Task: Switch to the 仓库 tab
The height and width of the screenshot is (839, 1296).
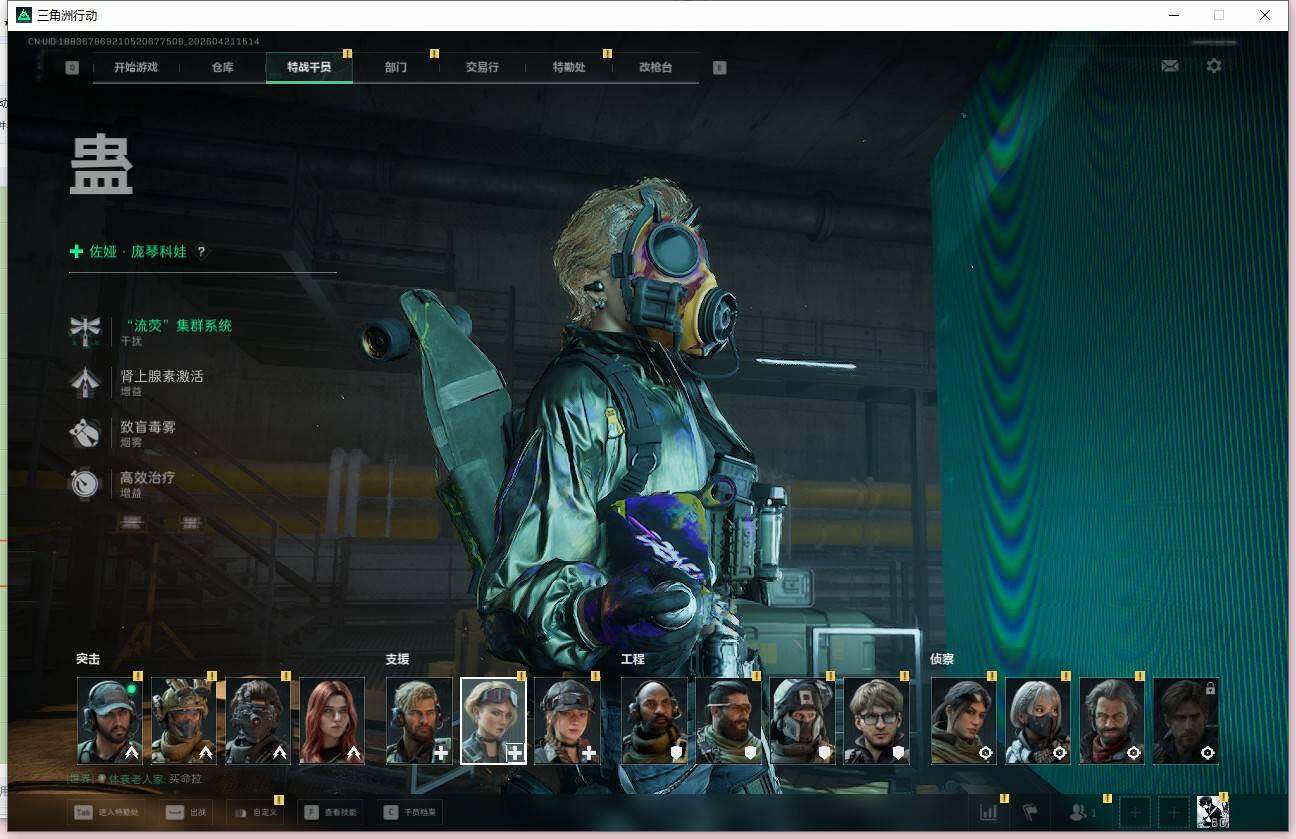Action: coord(222,67)
